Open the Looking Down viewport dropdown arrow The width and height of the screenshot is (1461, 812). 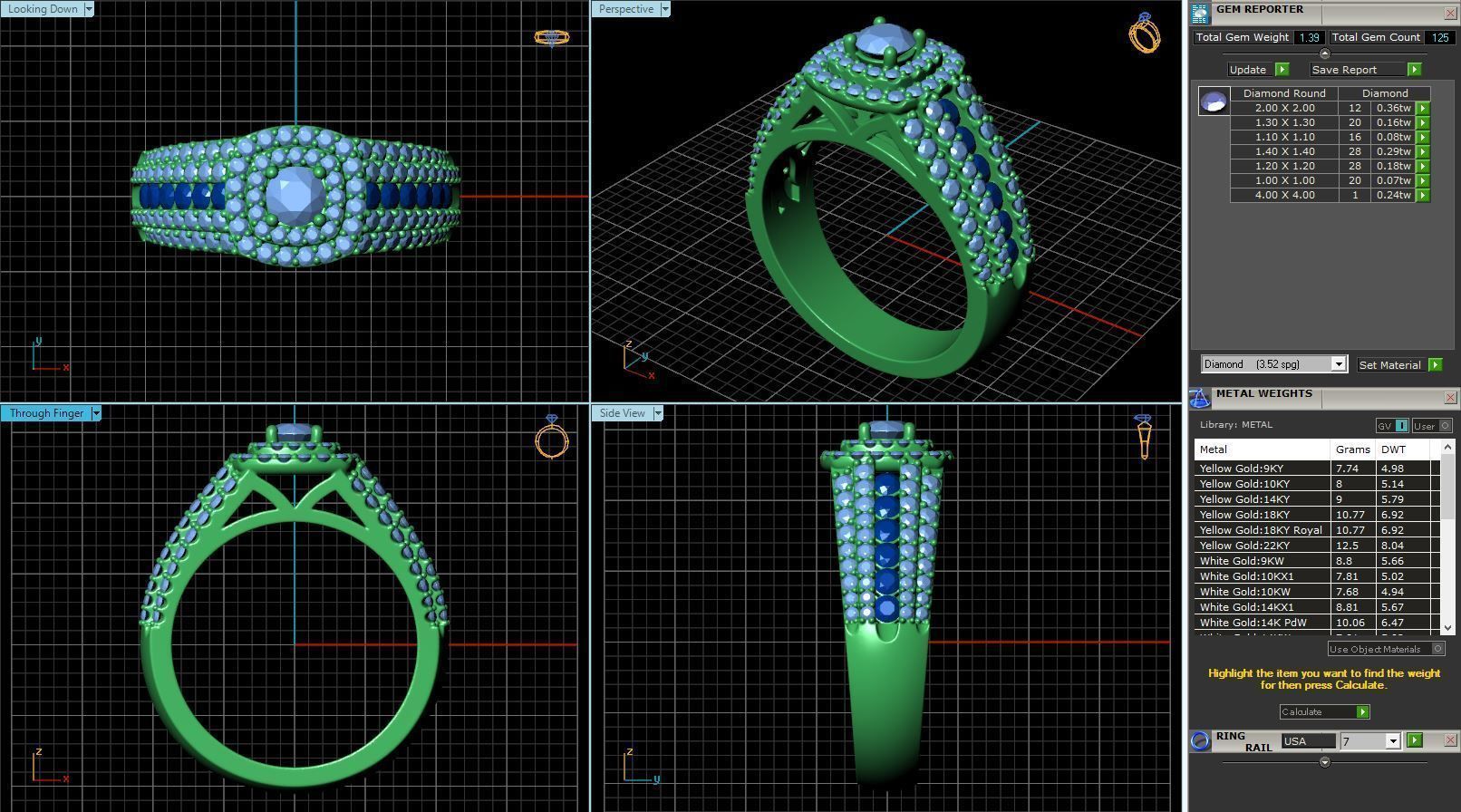tap(88, 9)
